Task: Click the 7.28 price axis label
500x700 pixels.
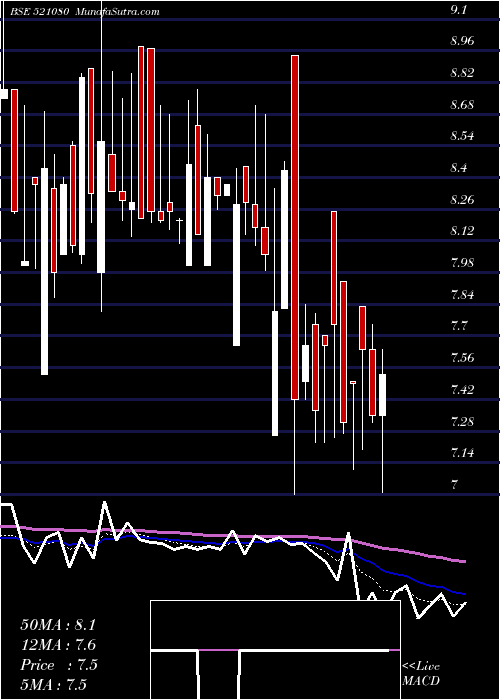Action: (462, 421)
